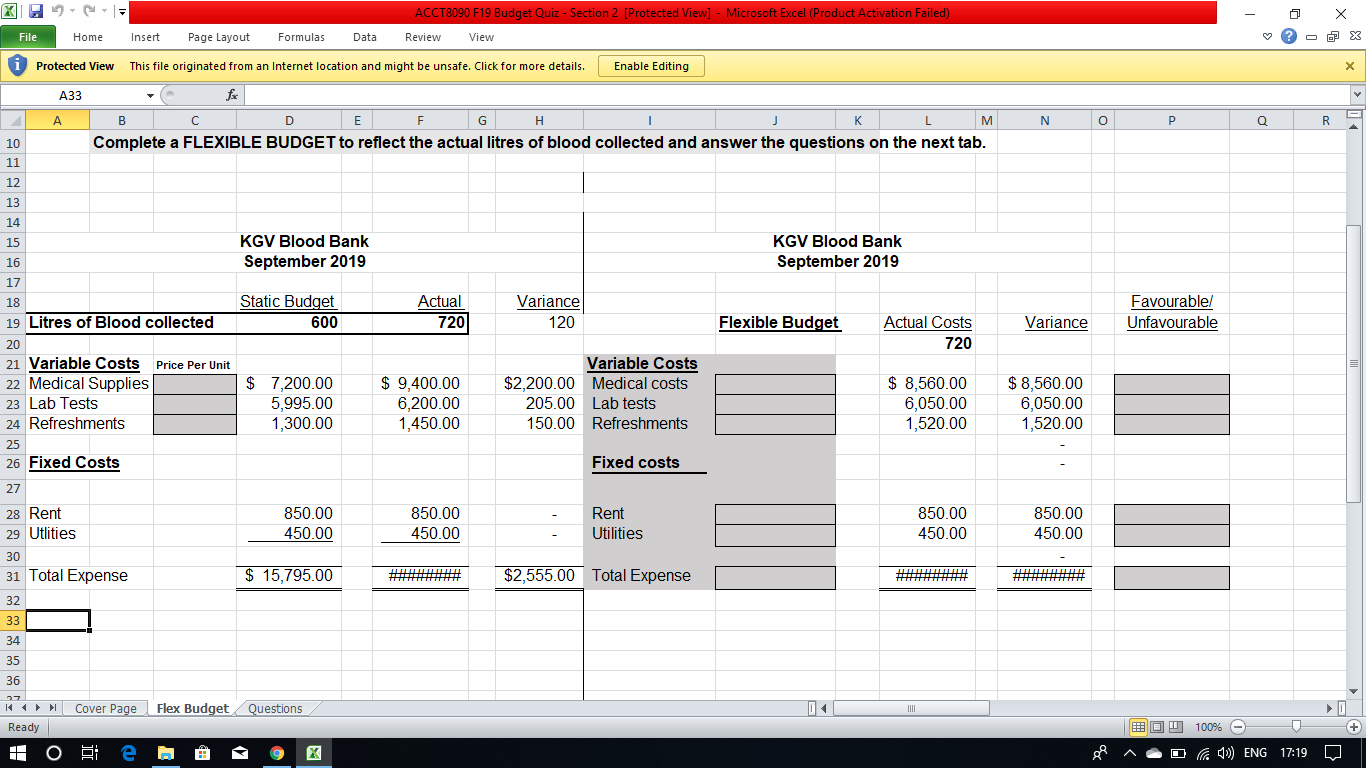Switch to Page Layout view in status bar
Screen dimensions: 1366x768
pyautogui.click(x=1156, y=727)
